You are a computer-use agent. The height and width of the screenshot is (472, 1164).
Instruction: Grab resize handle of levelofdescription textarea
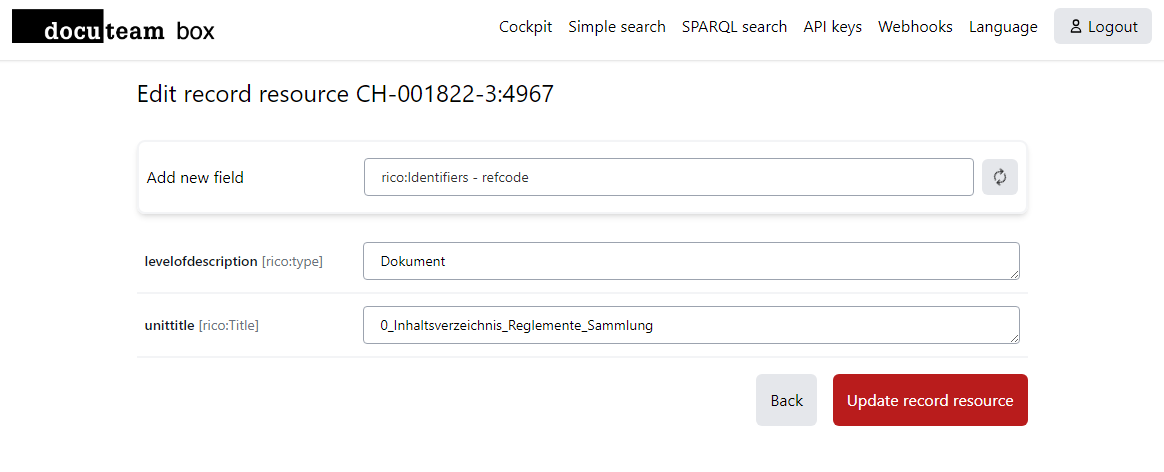[1014, 273]
